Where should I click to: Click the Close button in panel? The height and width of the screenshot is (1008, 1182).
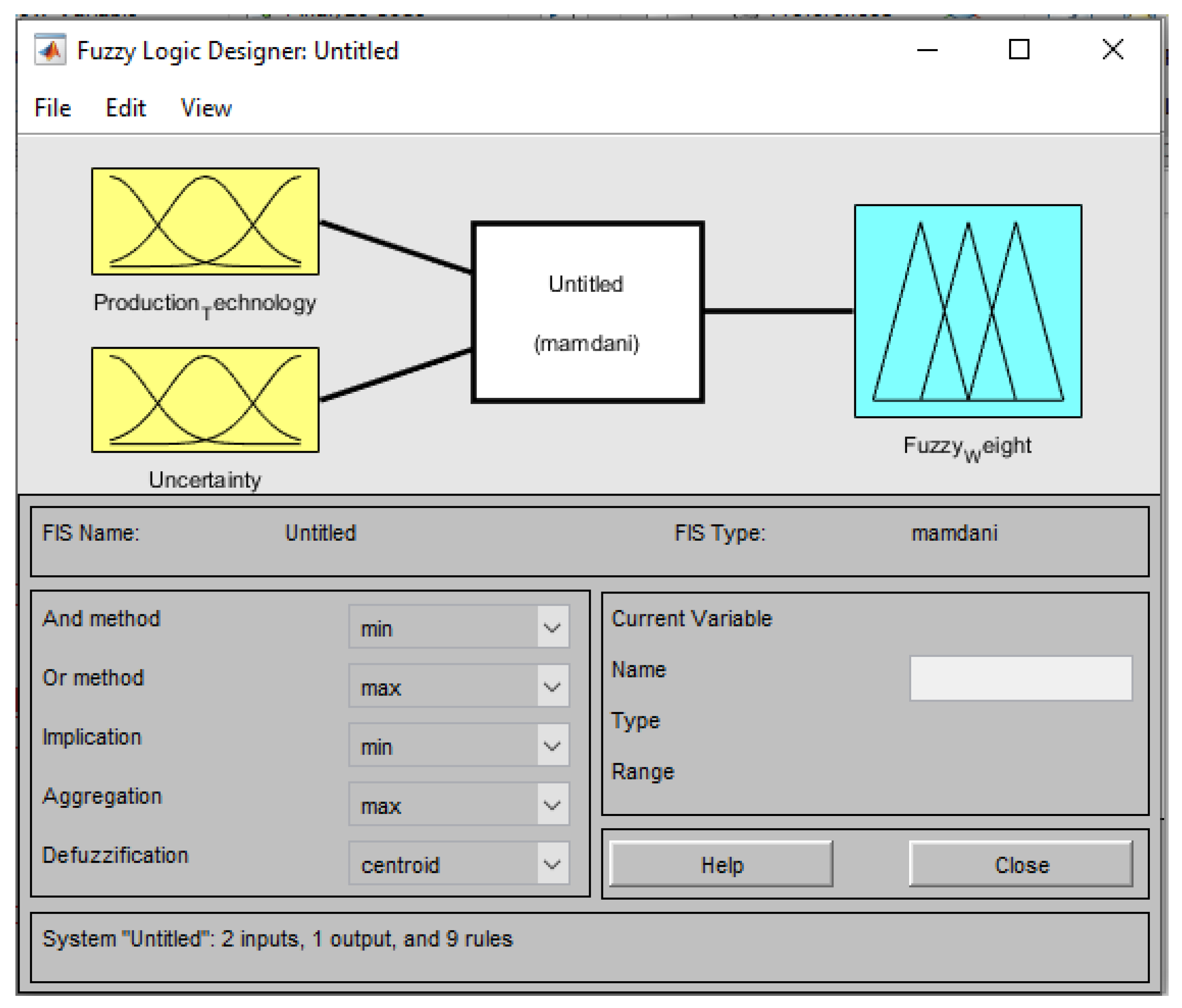(1020, 863)
